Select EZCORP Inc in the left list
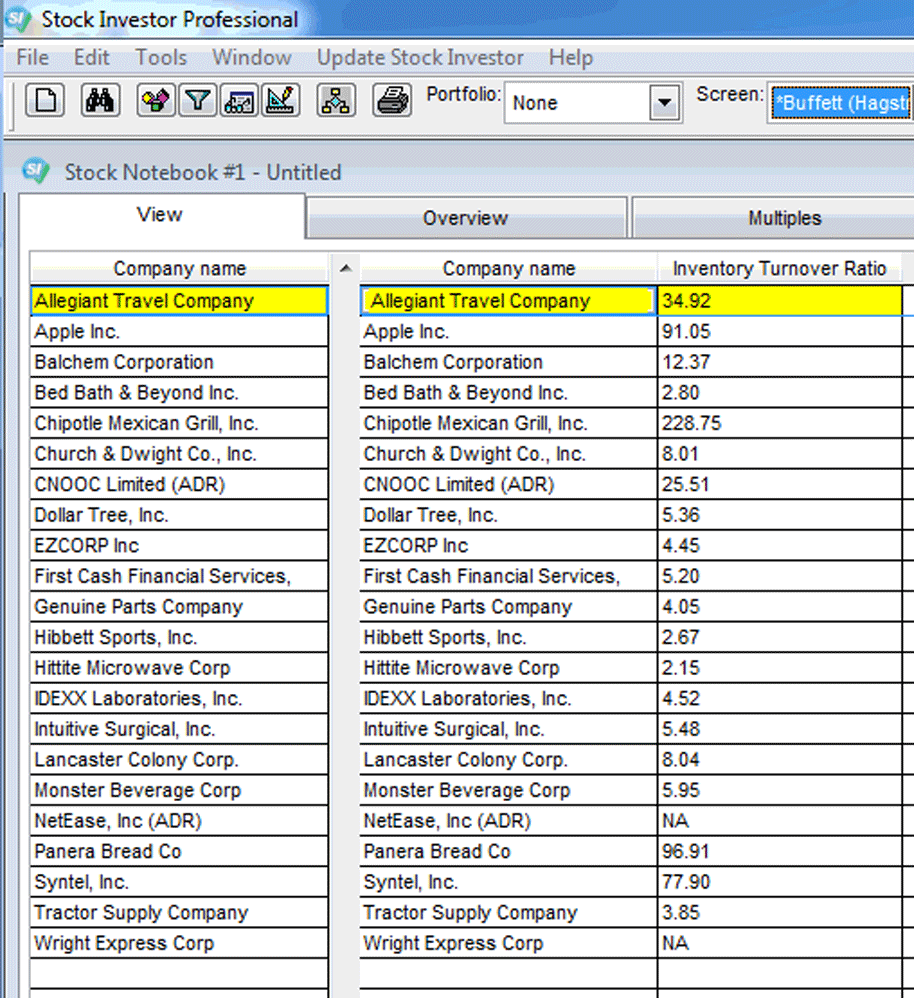914x1000 pixels. coord(179,546)
